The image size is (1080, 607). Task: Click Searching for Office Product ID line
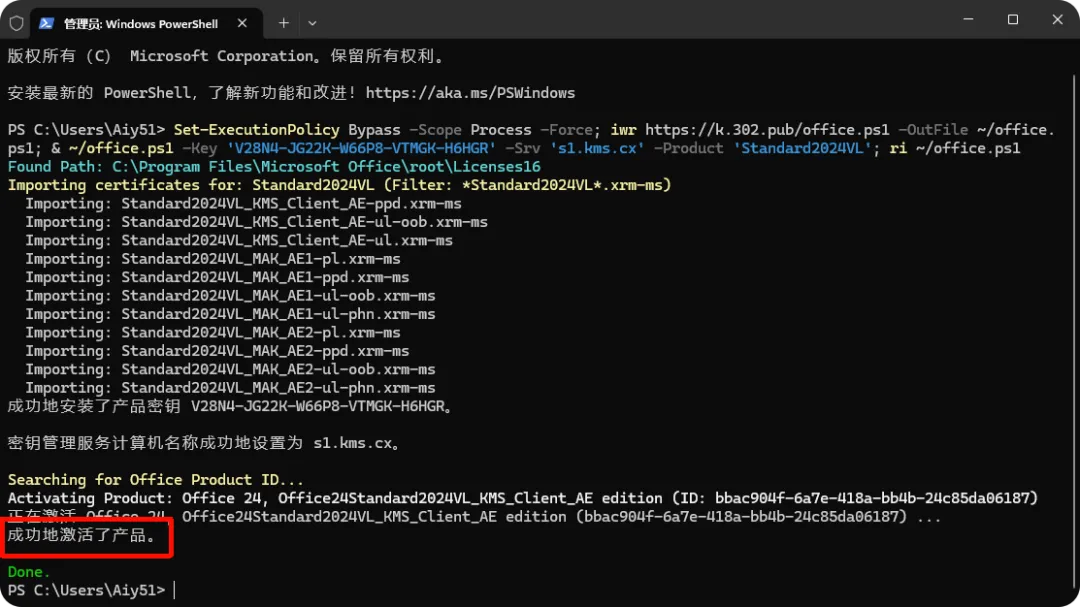[x=156, y=480]
